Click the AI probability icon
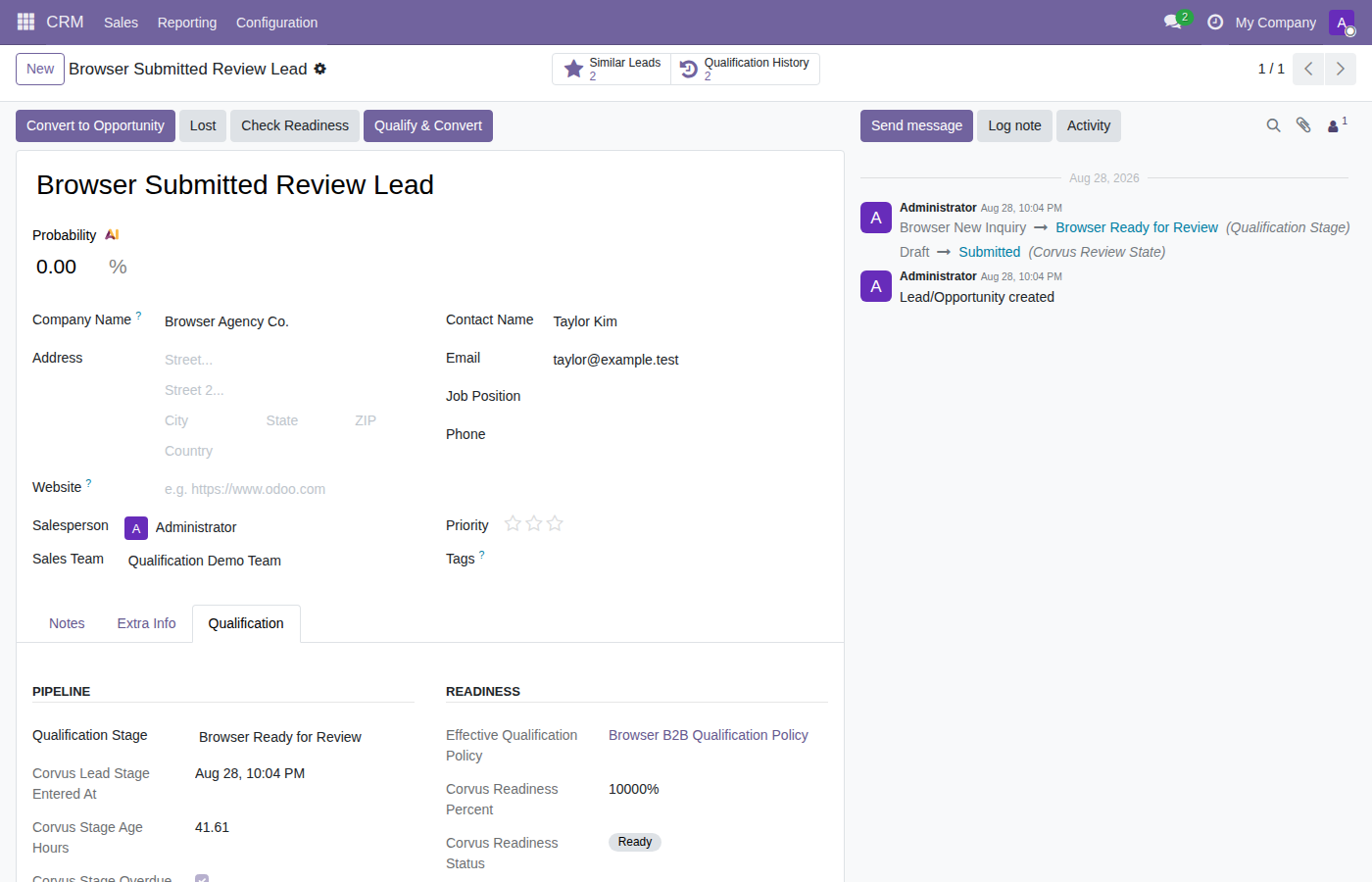The height and width of the screenshot is (882, 1372). click(112, 235)
